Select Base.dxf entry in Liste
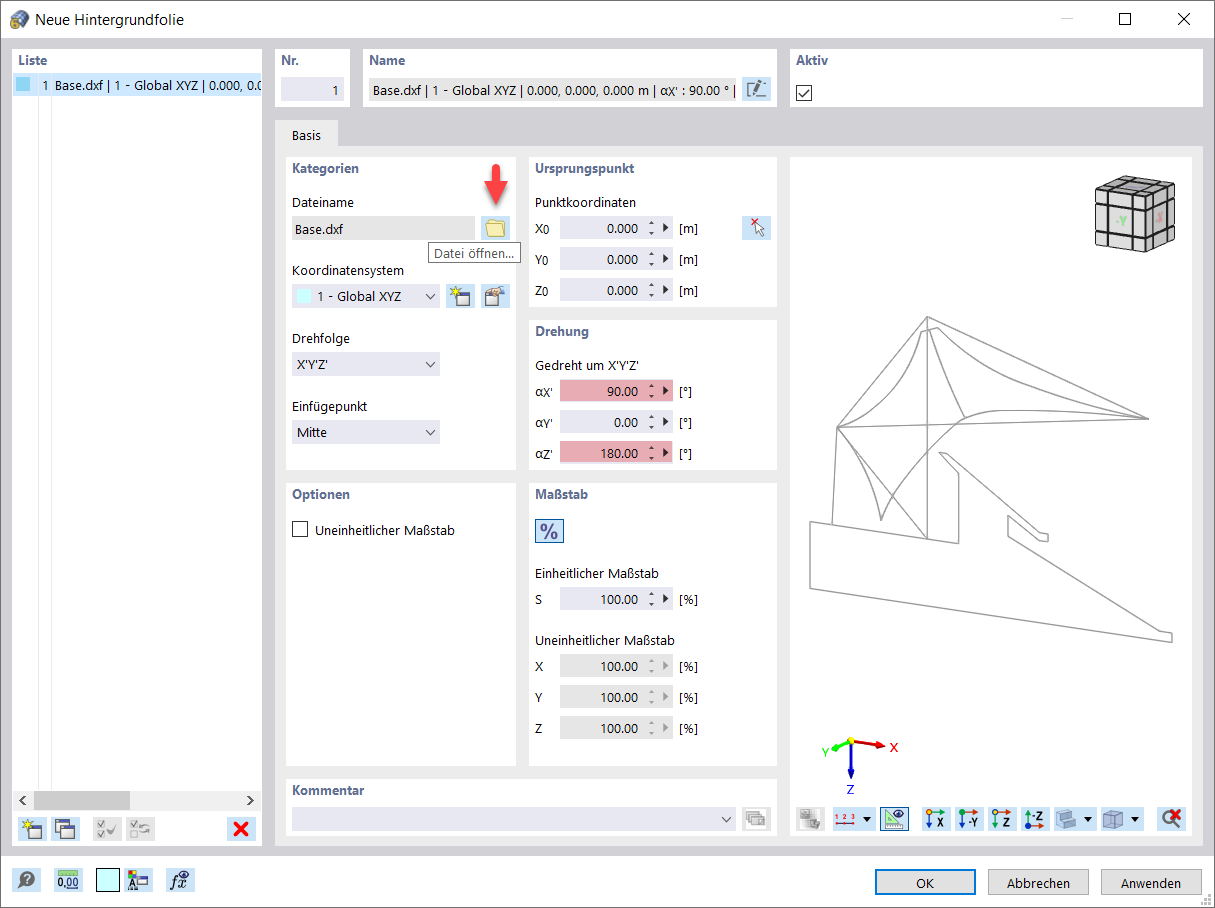1215x908 pixels. click(x=137, y=85)
